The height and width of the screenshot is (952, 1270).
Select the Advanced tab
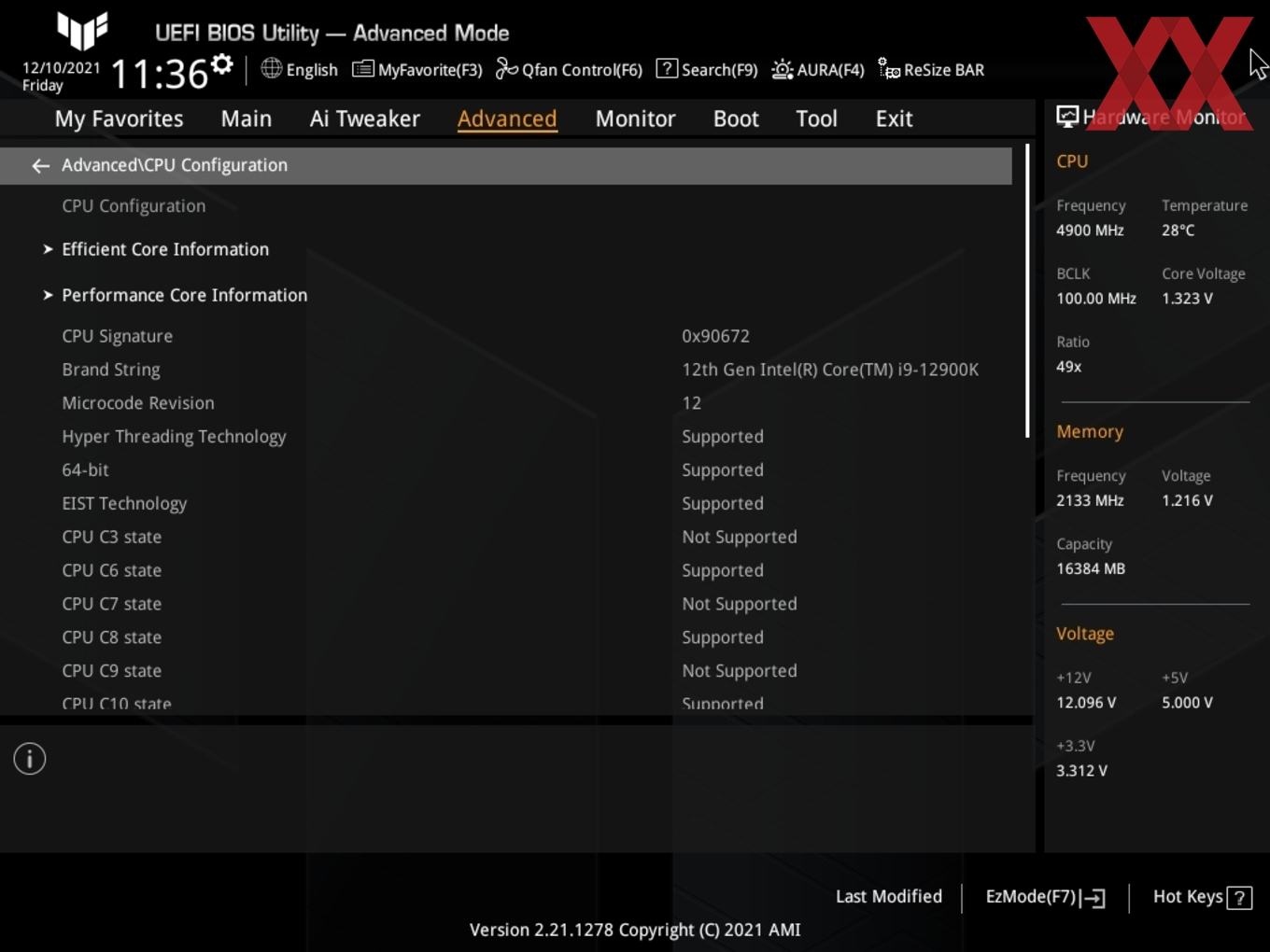[x=507, y=119]
